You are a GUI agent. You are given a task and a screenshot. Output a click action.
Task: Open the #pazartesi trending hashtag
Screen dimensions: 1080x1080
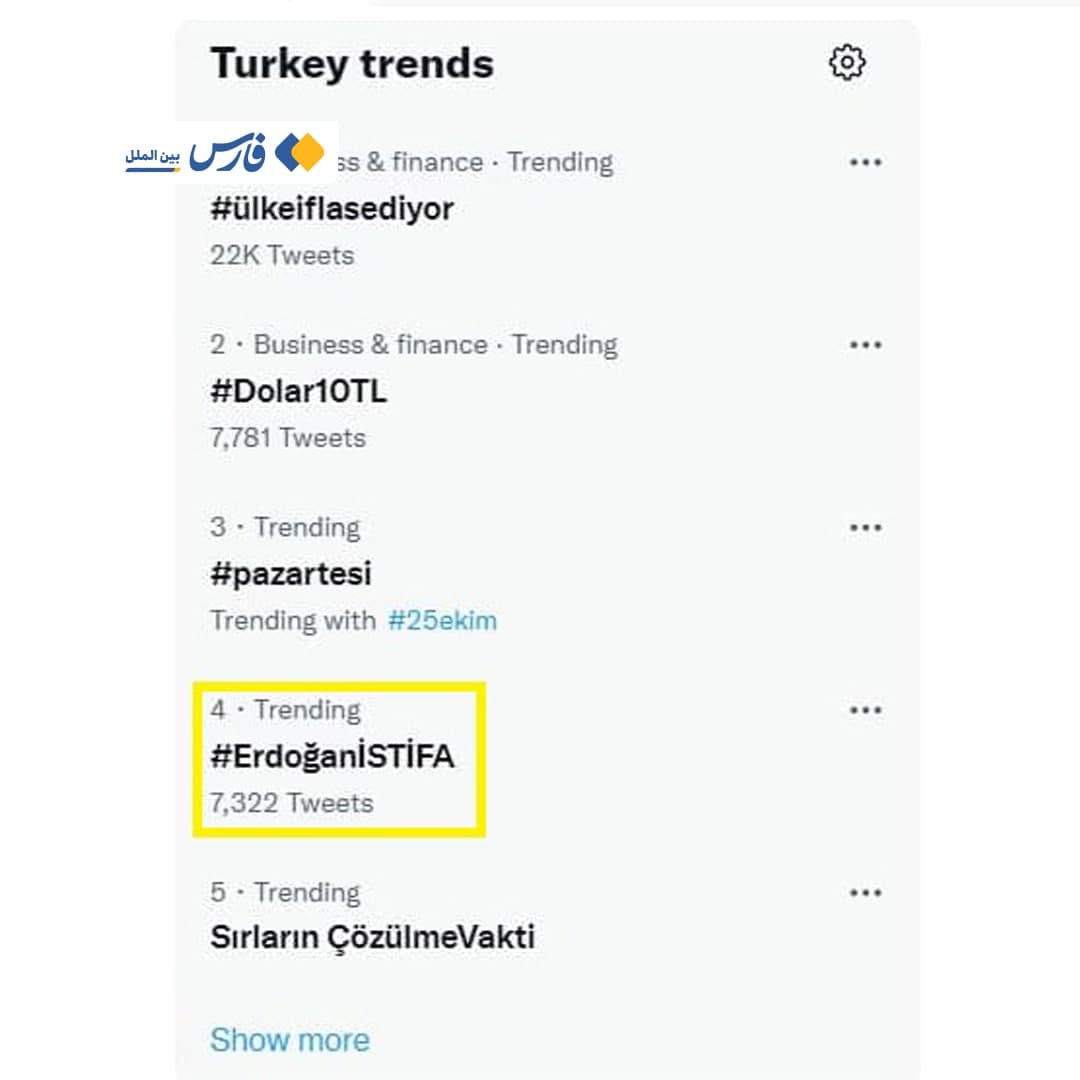click(x=291, y=574)
